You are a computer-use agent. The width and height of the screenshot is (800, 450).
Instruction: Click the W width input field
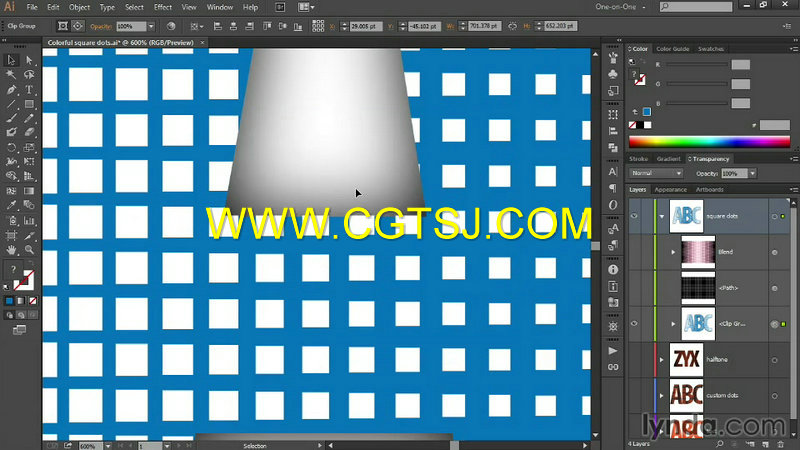point(484,26)
